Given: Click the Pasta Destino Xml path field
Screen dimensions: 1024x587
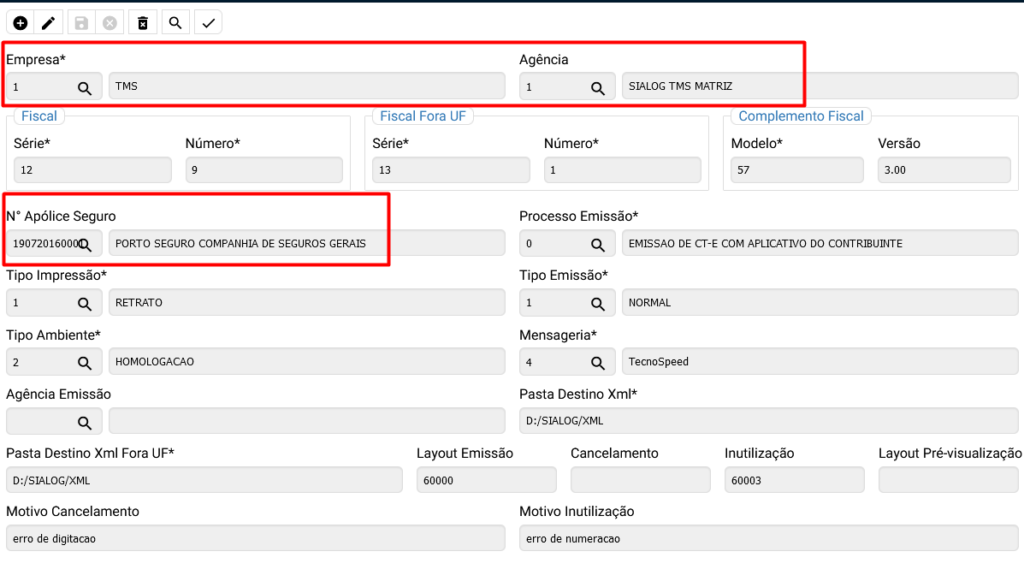Looking at the screenshot, I should point(768,421).
